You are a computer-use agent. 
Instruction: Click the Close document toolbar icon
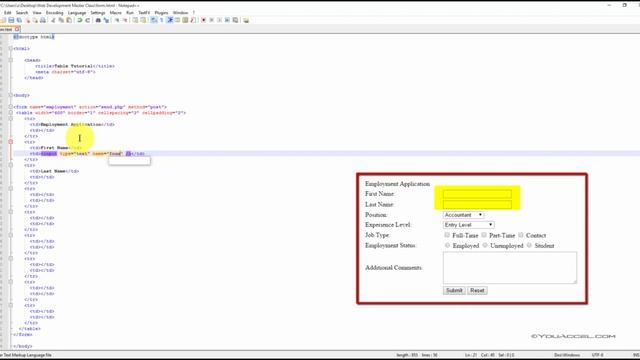[x=28, y=20]
